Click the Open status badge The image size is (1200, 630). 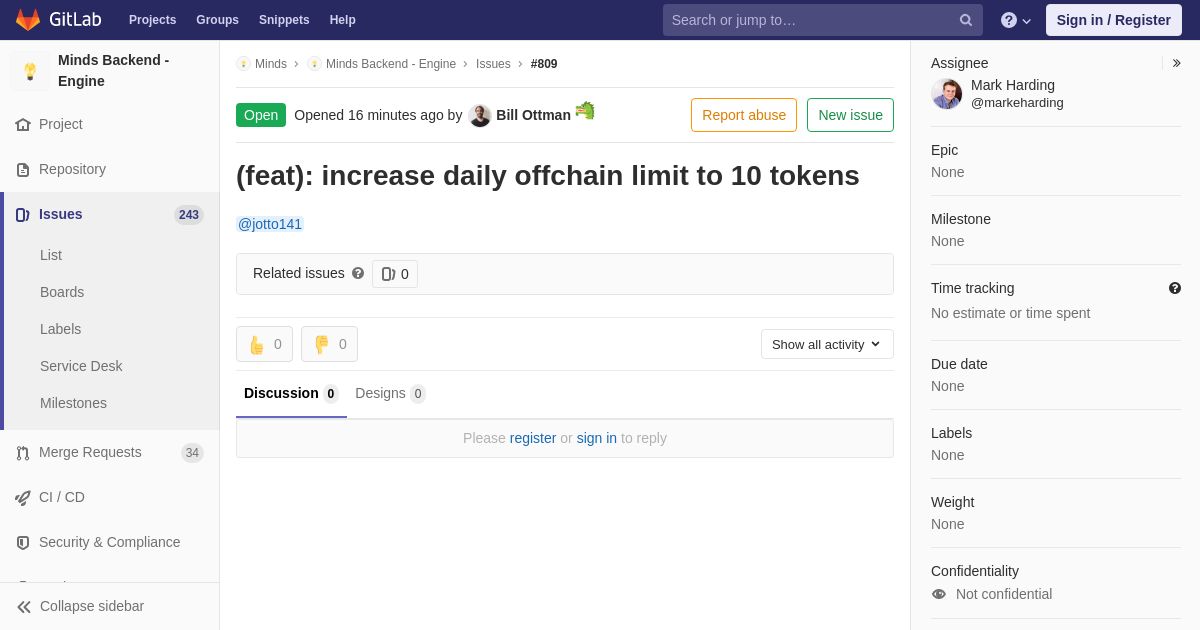pos(261,115)
